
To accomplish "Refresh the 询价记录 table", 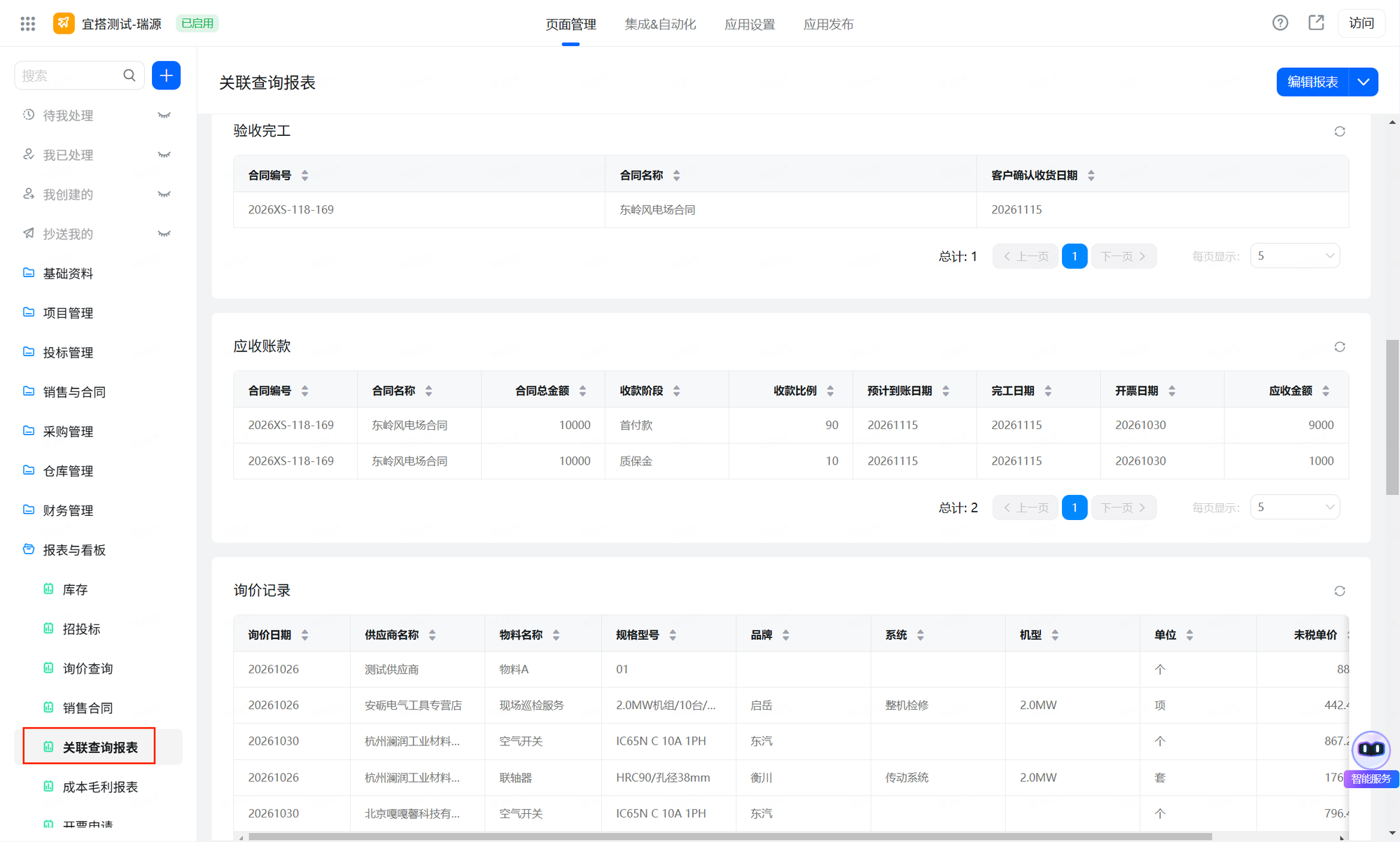I will coord(1340,591).
